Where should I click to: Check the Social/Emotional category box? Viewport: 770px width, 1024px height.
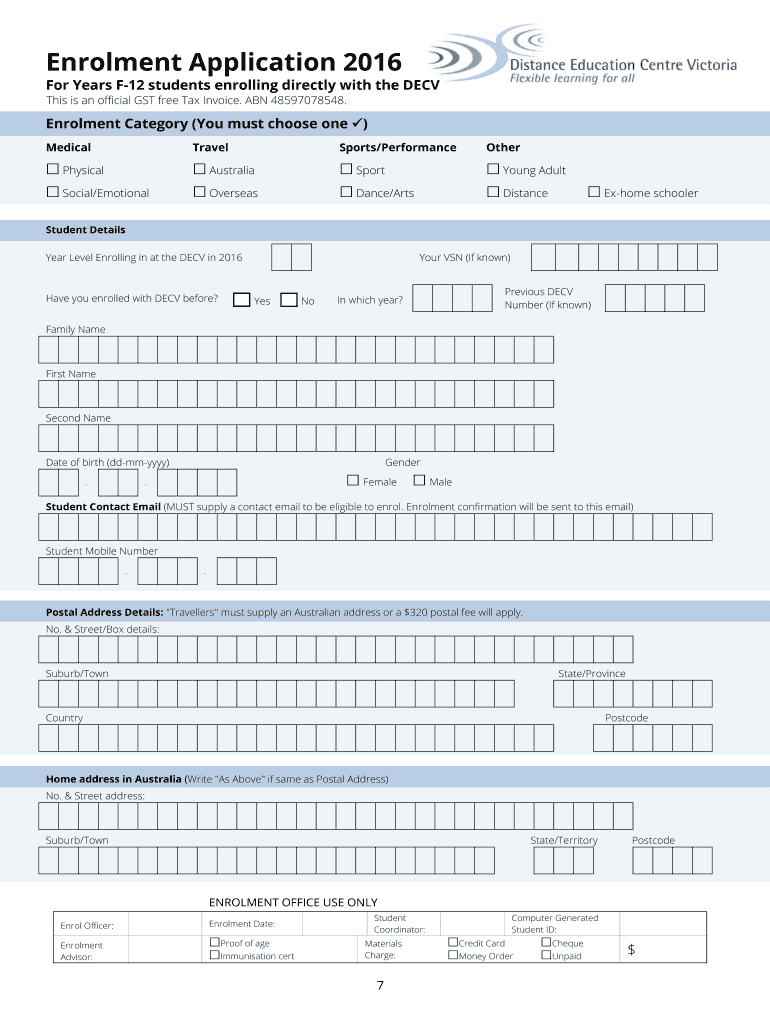(53, 193)
